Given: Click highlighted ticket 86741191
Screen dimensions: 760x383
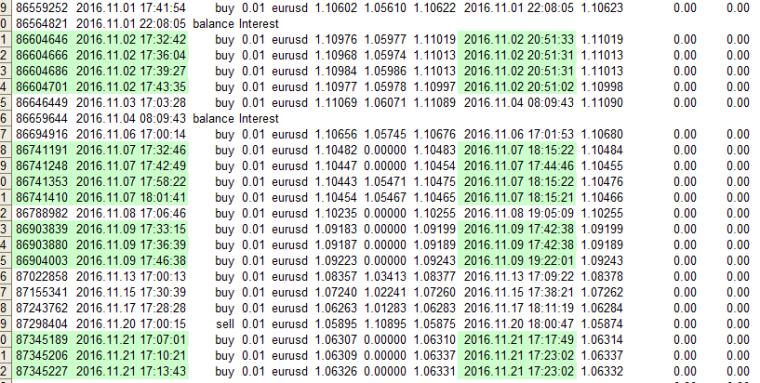Looking at the screenshot, I should (42, 150).
